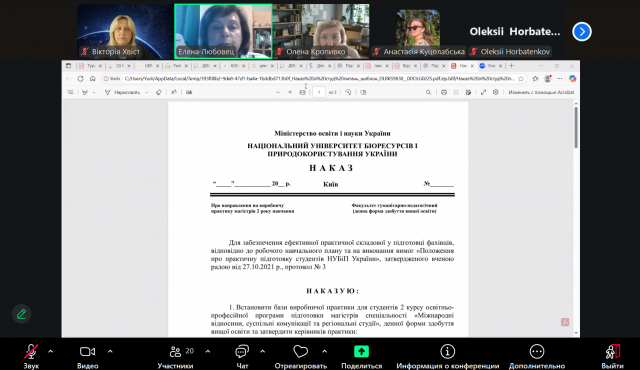Open a new browser tab with plus
This screenshot has width=640, height=370.
coord(511,66)
